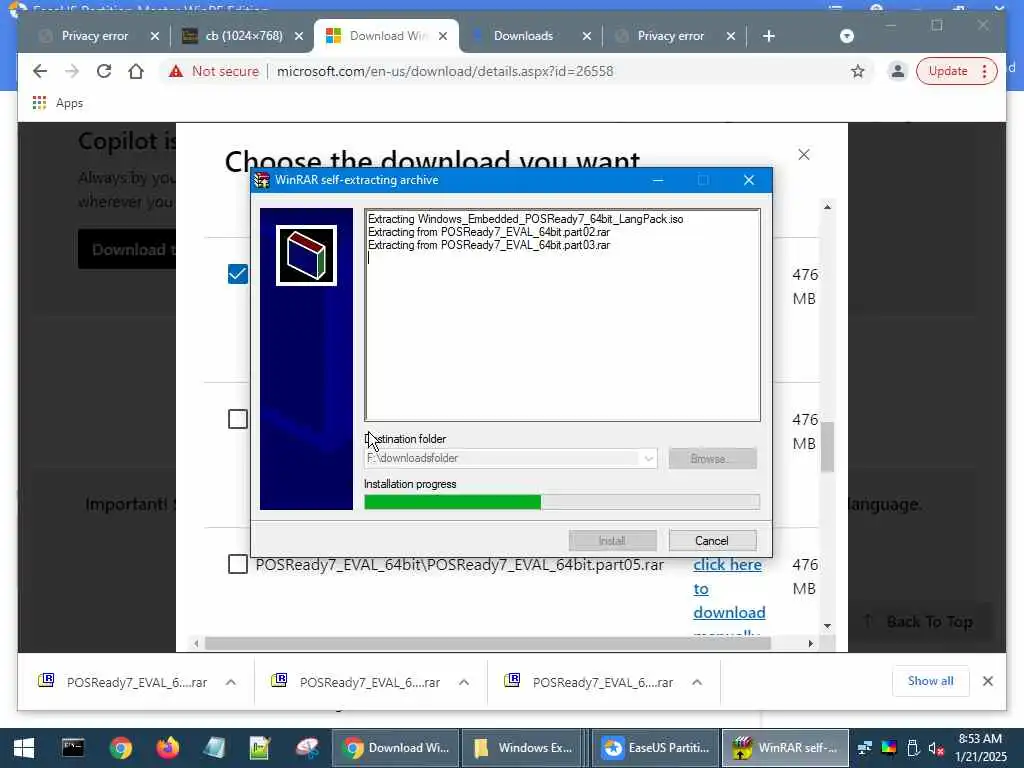
Task: Click the greyed Browse... button
Action: pyautogui.click(x=712, y=458)
